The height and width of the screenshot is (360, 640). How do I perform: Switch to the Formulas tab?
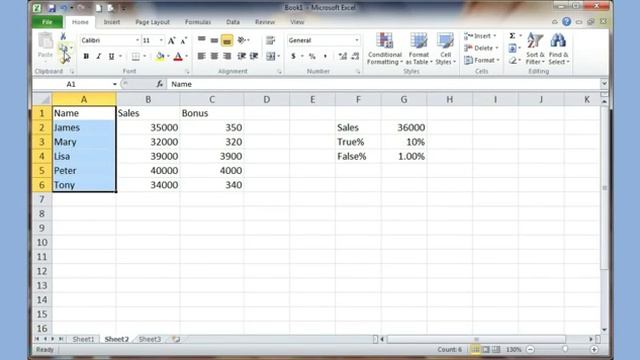pyautogui.click(x=198, y=22)
